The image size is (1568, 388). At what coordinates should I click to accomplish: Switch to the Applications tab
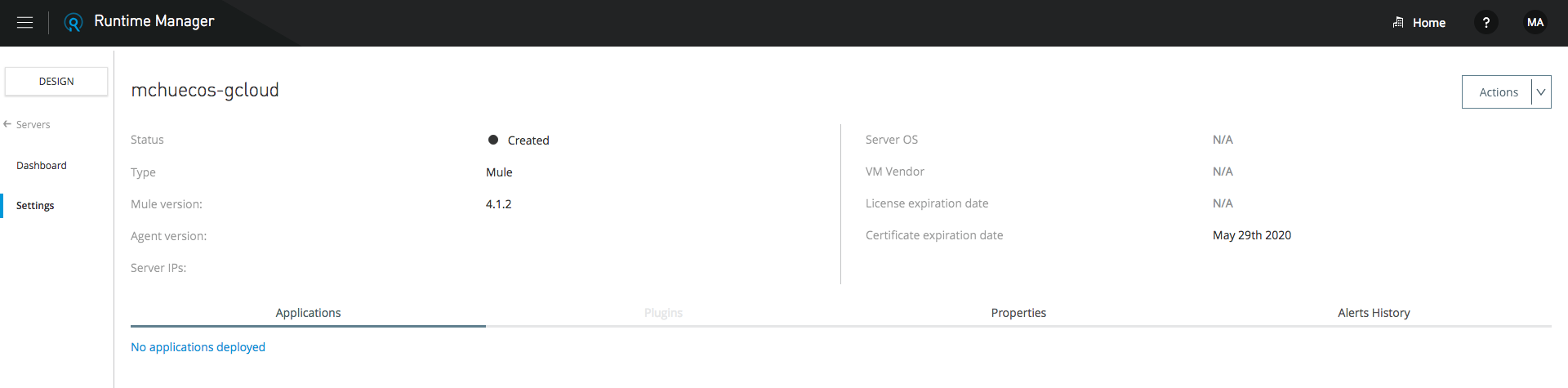tap(308, 313)
